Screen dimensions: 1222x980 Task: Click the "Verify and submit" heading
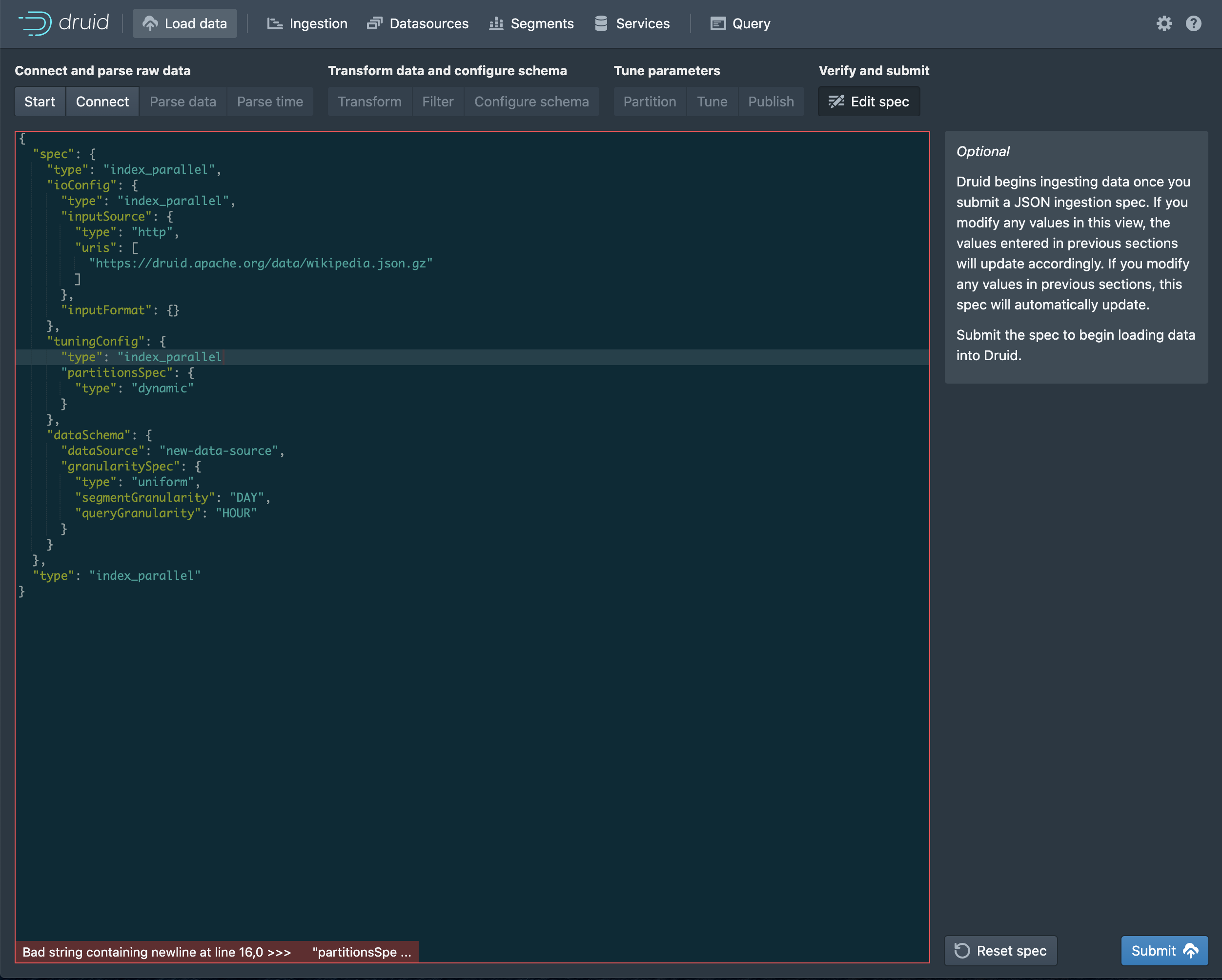coord(874,71)
